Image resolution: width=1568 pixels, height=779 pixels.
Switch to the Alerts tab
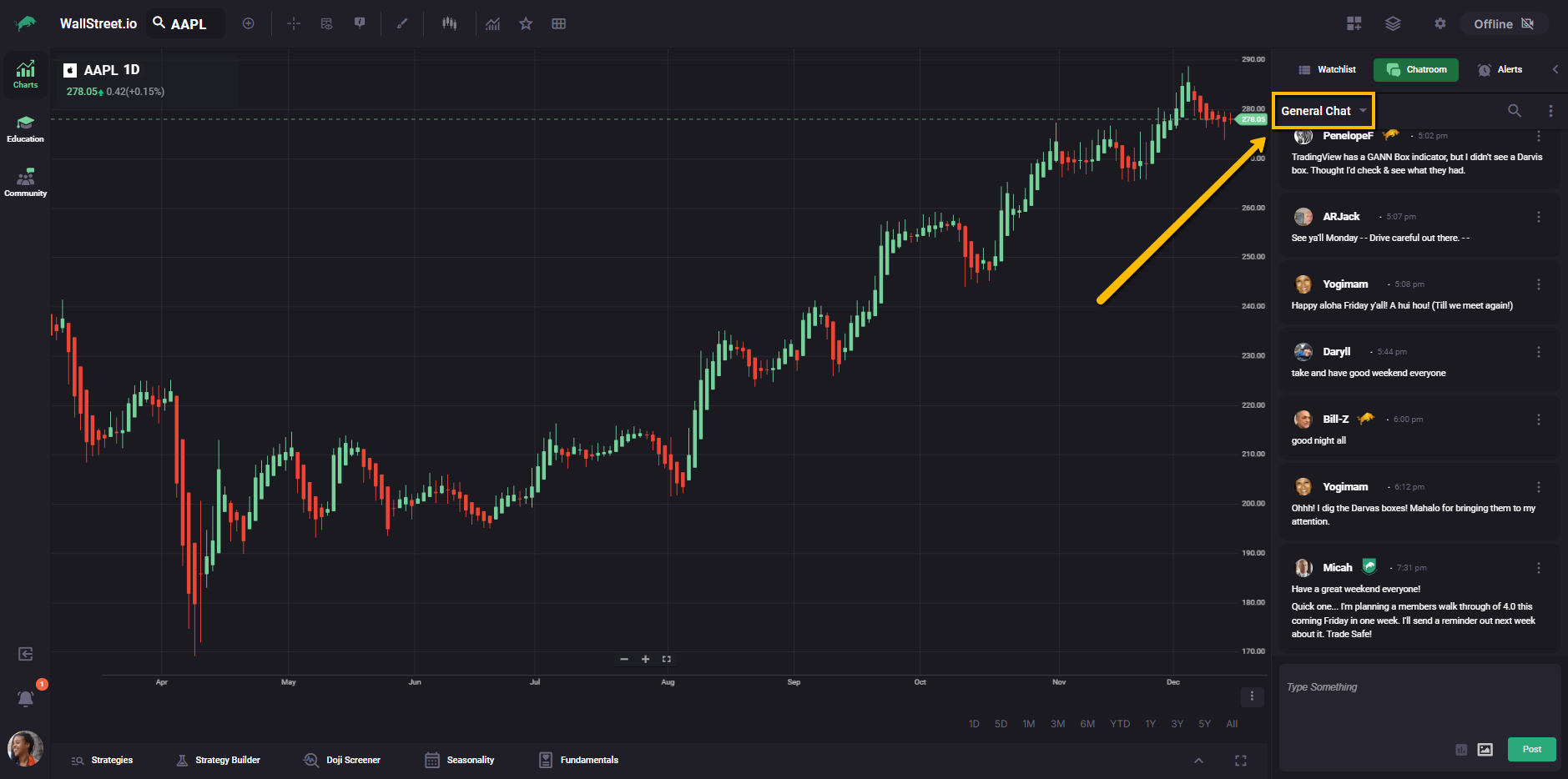click(1500, 69)
